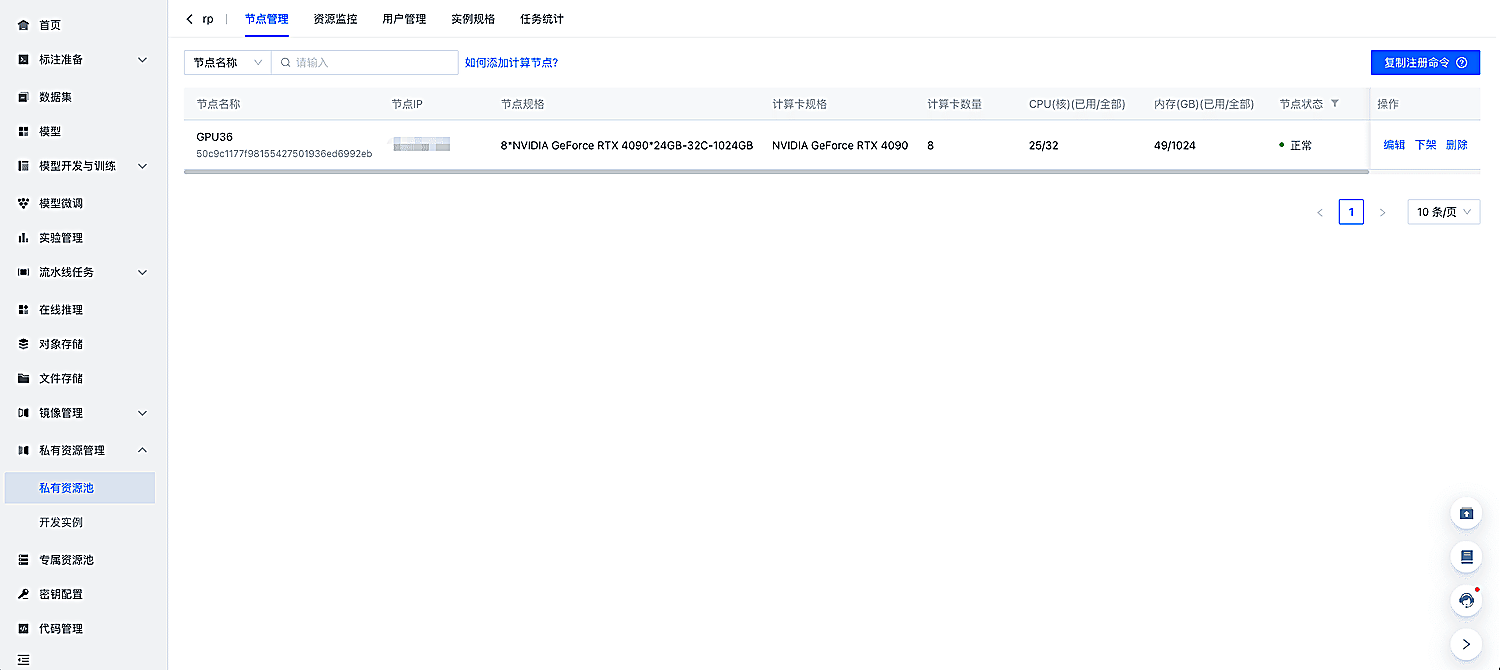The width and height of the screenshot is (1500, 670).
Task: Open 开发实例 in the sidebar
Action: point(61,523)
